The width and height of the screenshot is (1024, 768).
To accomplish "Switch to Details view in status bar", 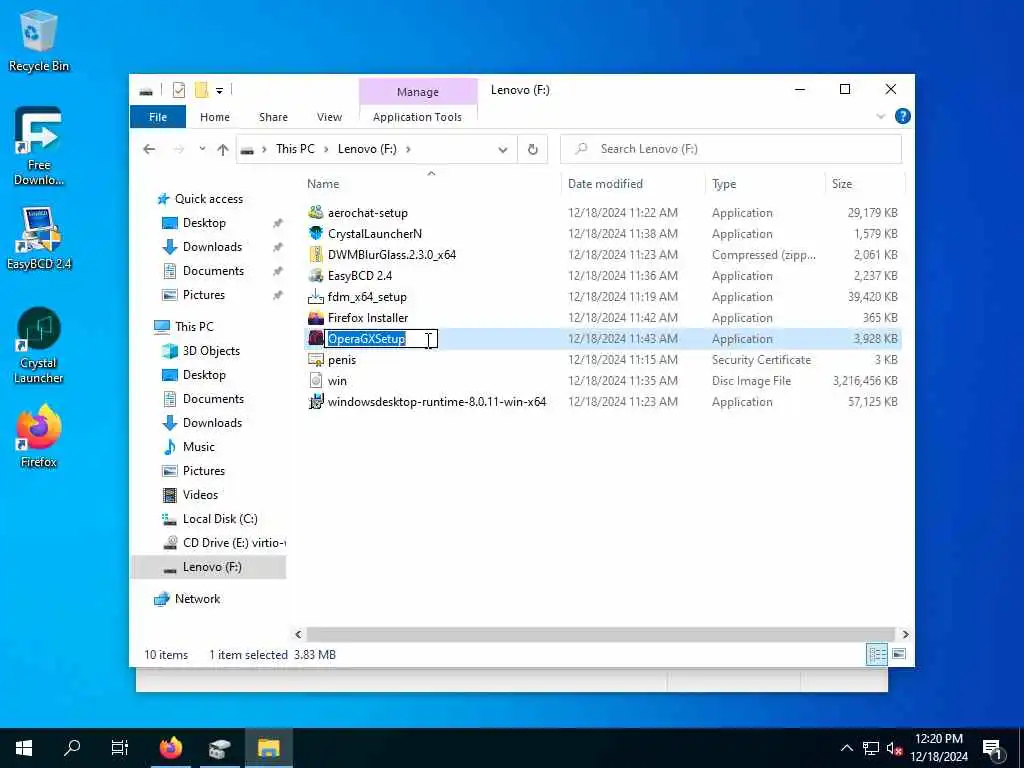I will click(x=876, y=654).
